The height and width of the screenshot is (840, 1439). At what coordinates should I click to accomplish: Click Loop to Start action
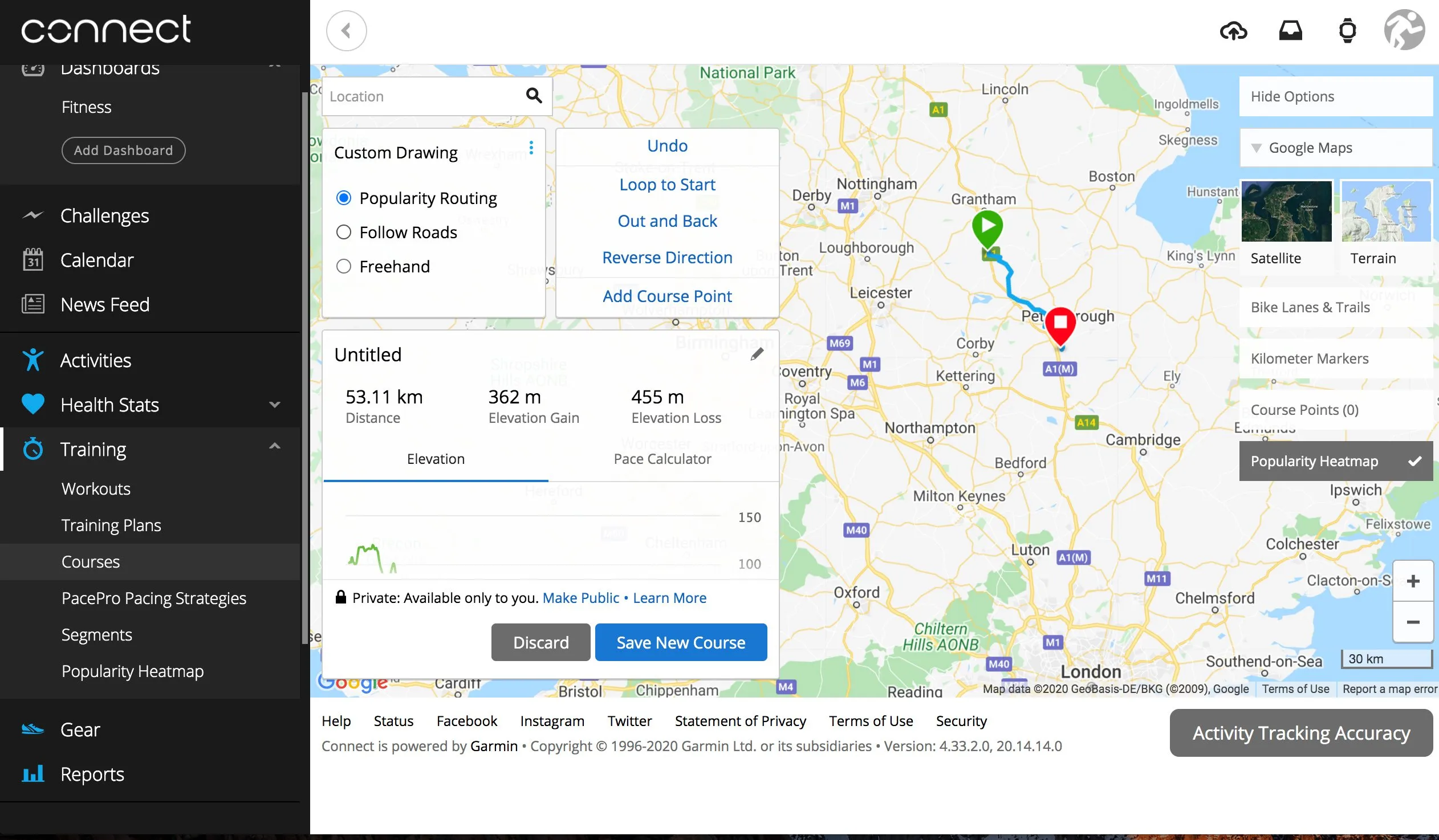point(667,185)
